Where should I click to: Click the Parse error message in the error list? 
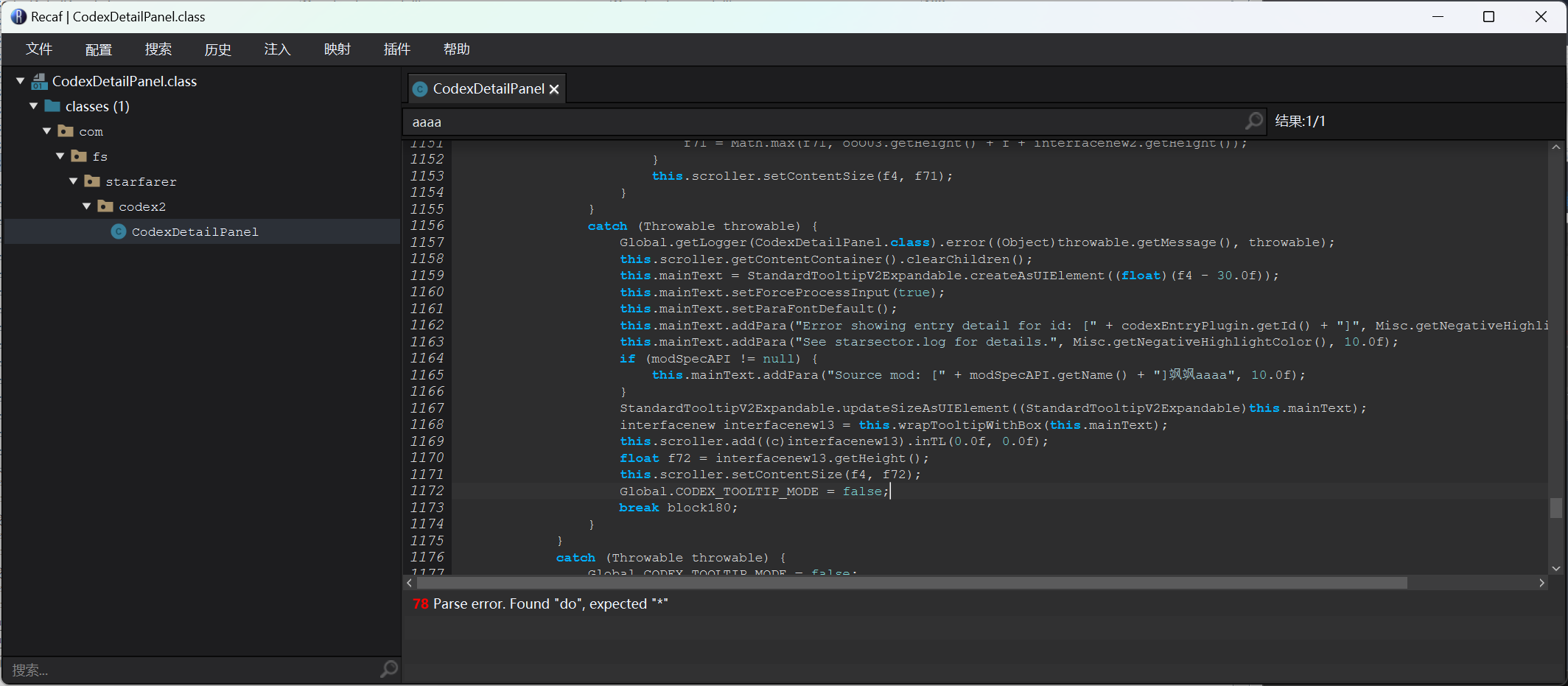click(x=550, y=603)
